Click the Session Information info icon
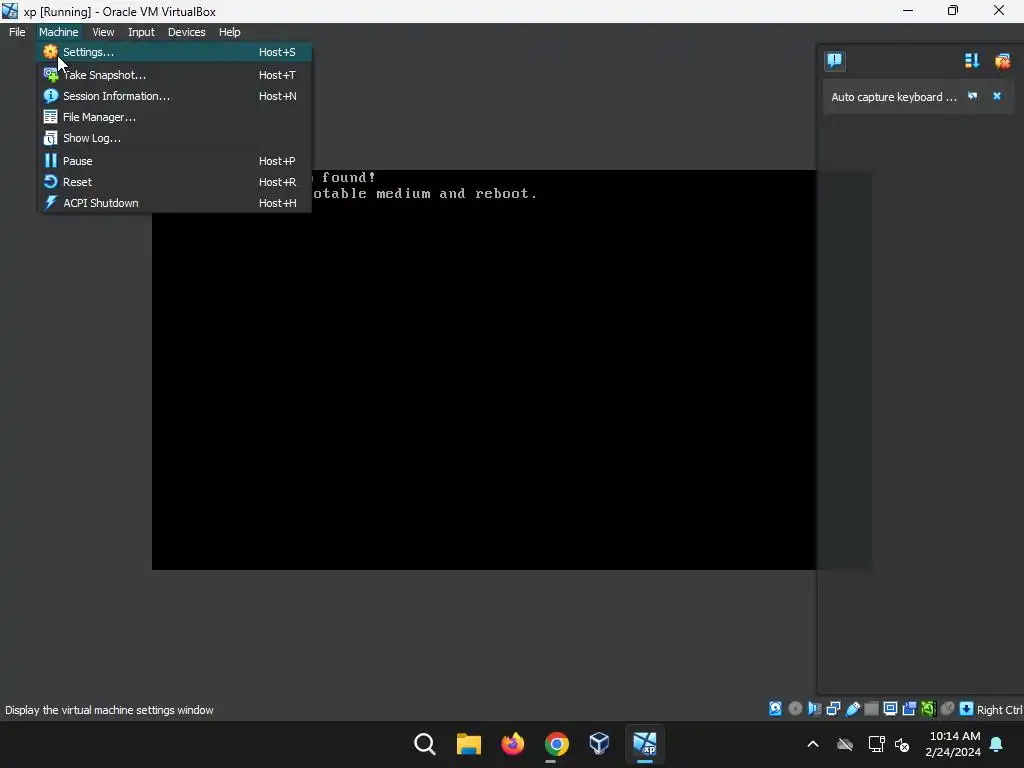Viewport: 1024px width, 768px height. pos(50,96)
